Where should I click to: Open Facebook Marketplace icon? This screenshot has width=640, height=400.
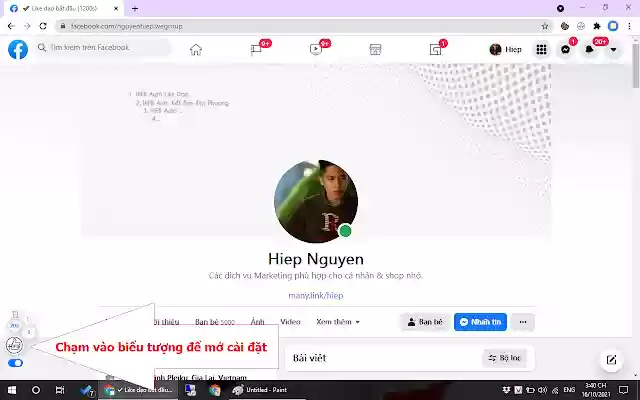[376, 49]
